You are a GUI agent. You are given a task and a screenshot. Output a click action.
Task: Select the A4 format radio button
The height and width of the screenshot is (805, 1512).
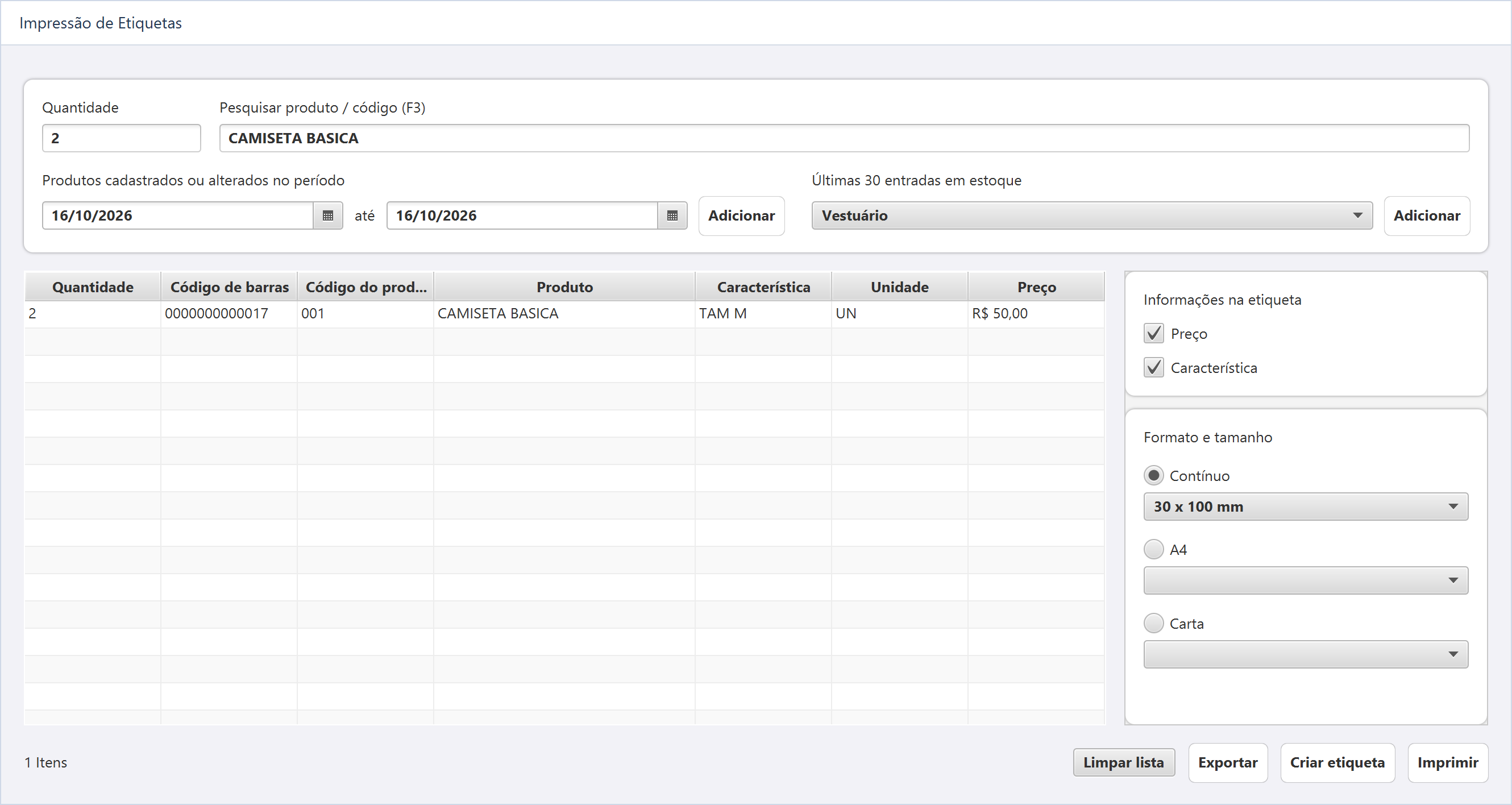[1153, 550]
